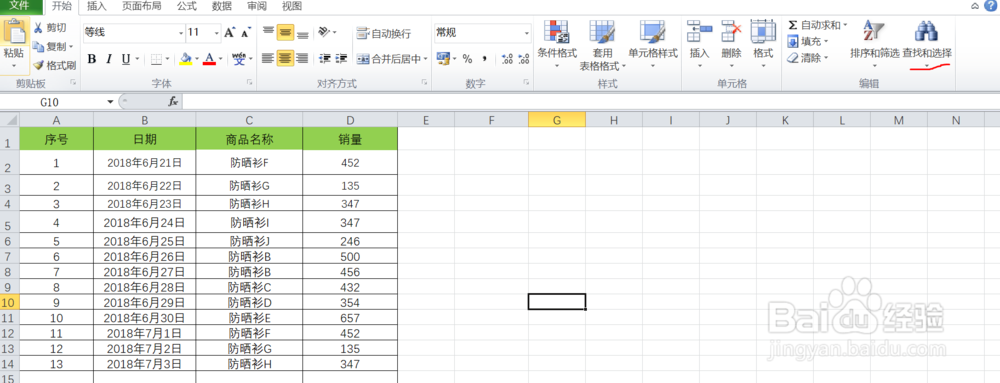Viewport: 1000px width, 383px height.
Task: Click the accounting number format icon
Action: point(443,59)
